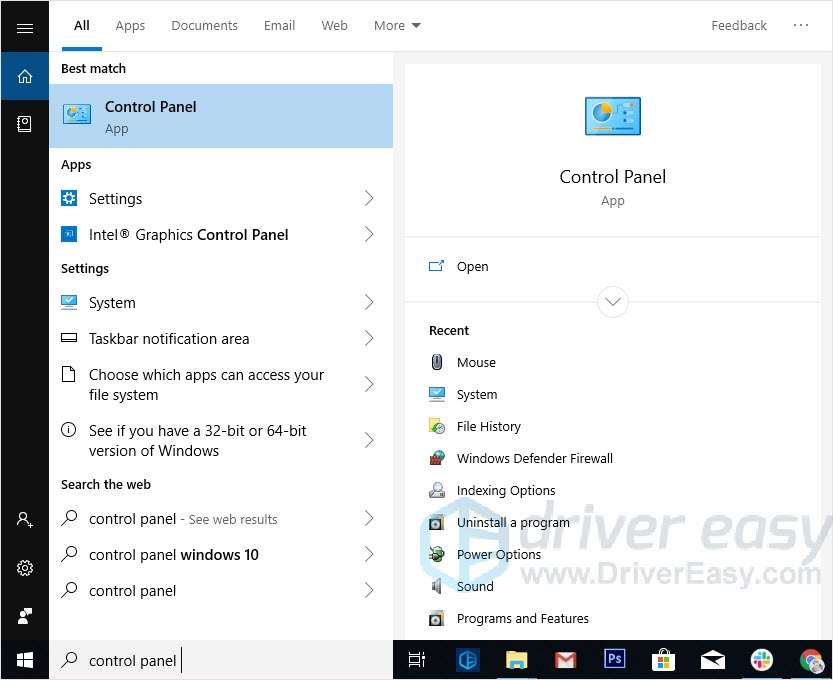Switch to the Documents tab
The height and width of the screenshot is (680, 833).
tap(204, 25)
